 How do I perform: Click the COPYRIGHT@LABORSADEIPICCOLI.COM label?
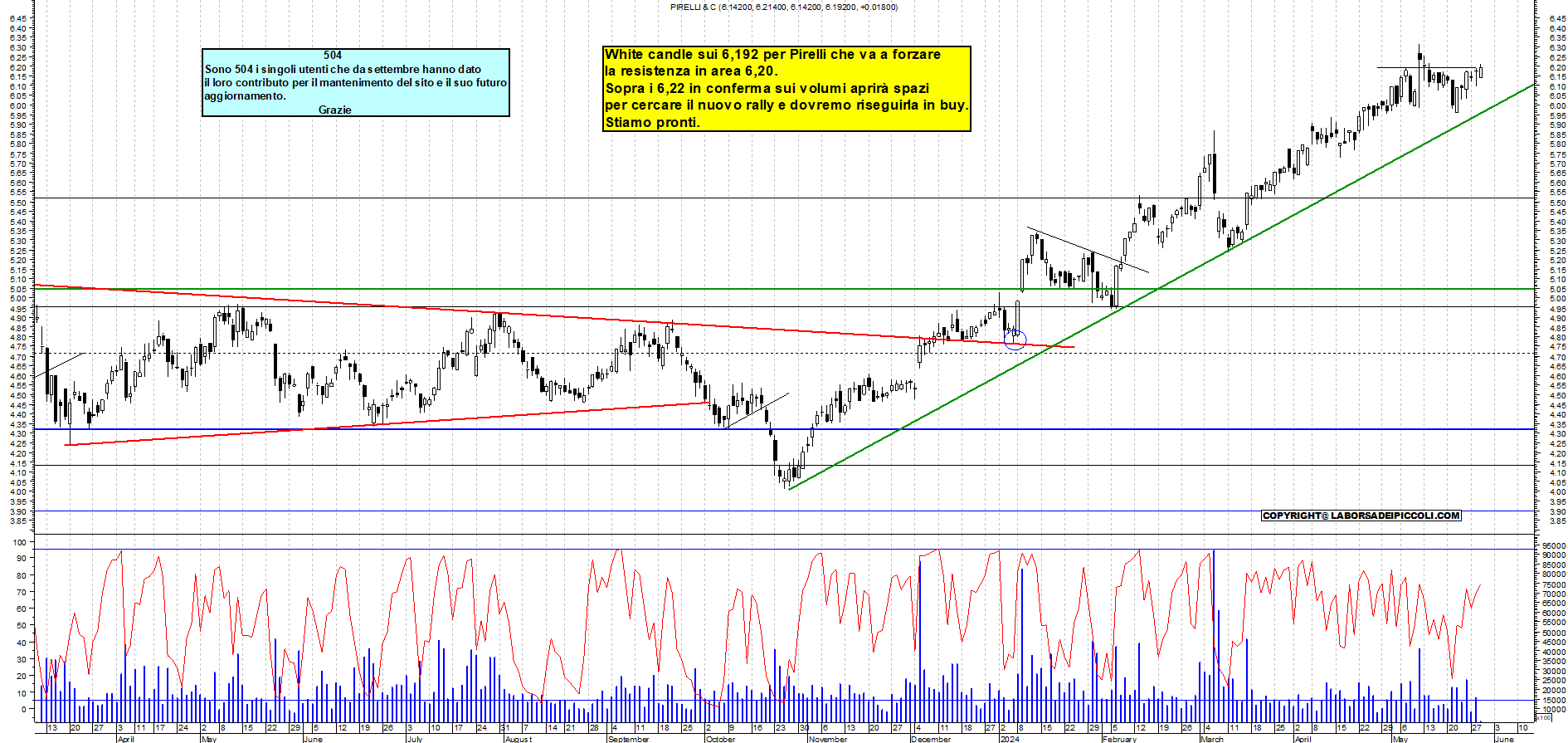point(1361,516)
